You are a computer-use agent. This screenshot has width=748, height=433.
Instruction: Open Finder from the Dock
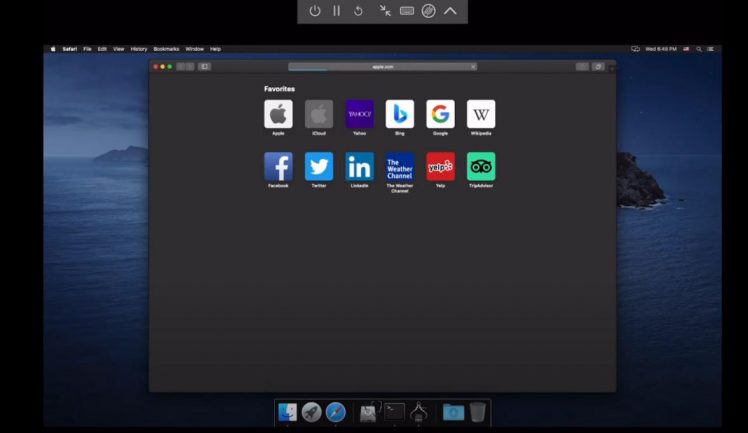click(287, 412)
